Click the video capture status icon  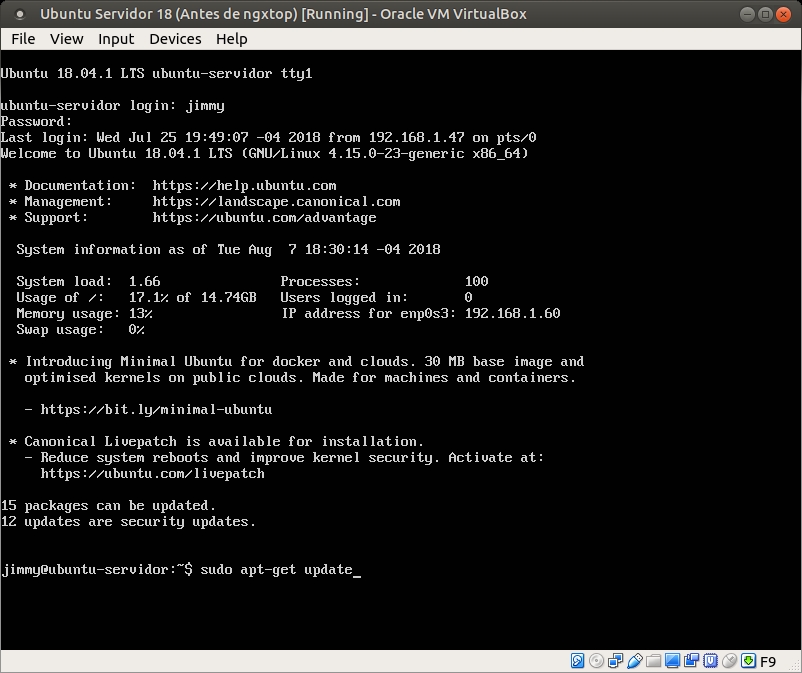pyautogui.click(x=691, y=661)
